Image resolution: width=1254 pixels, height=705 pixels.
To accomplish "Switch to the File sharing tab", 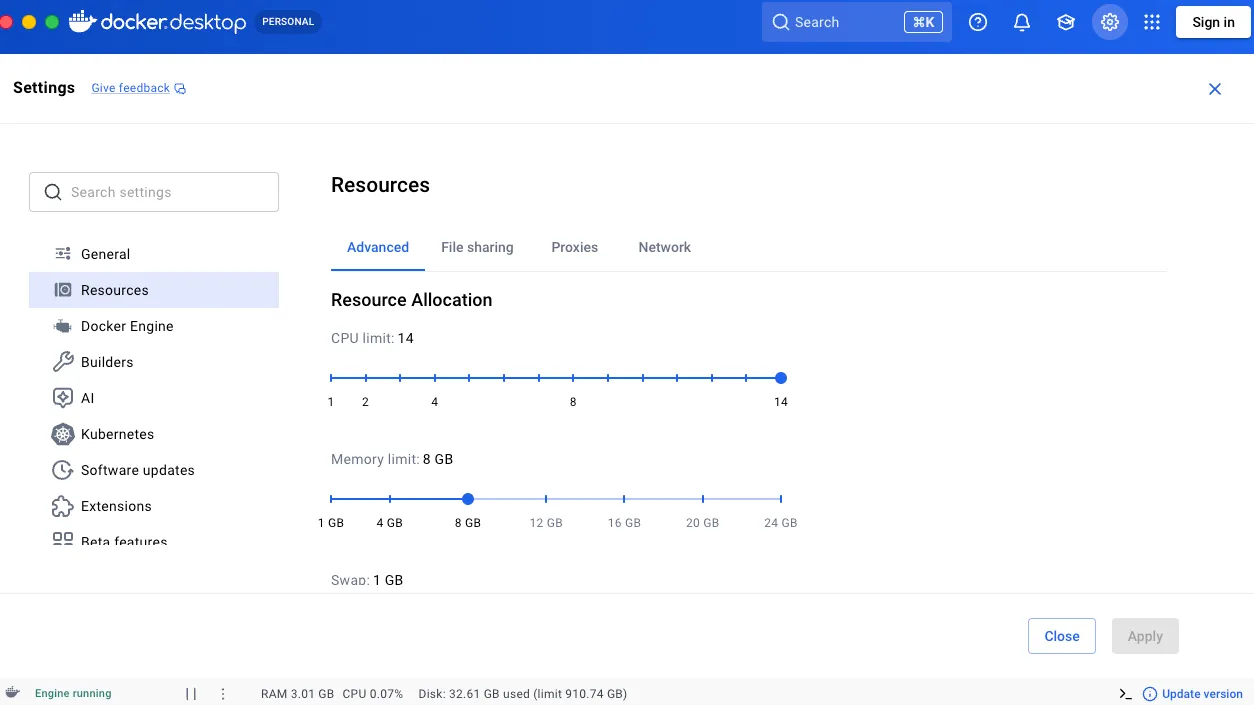I will tap(477, 247).
